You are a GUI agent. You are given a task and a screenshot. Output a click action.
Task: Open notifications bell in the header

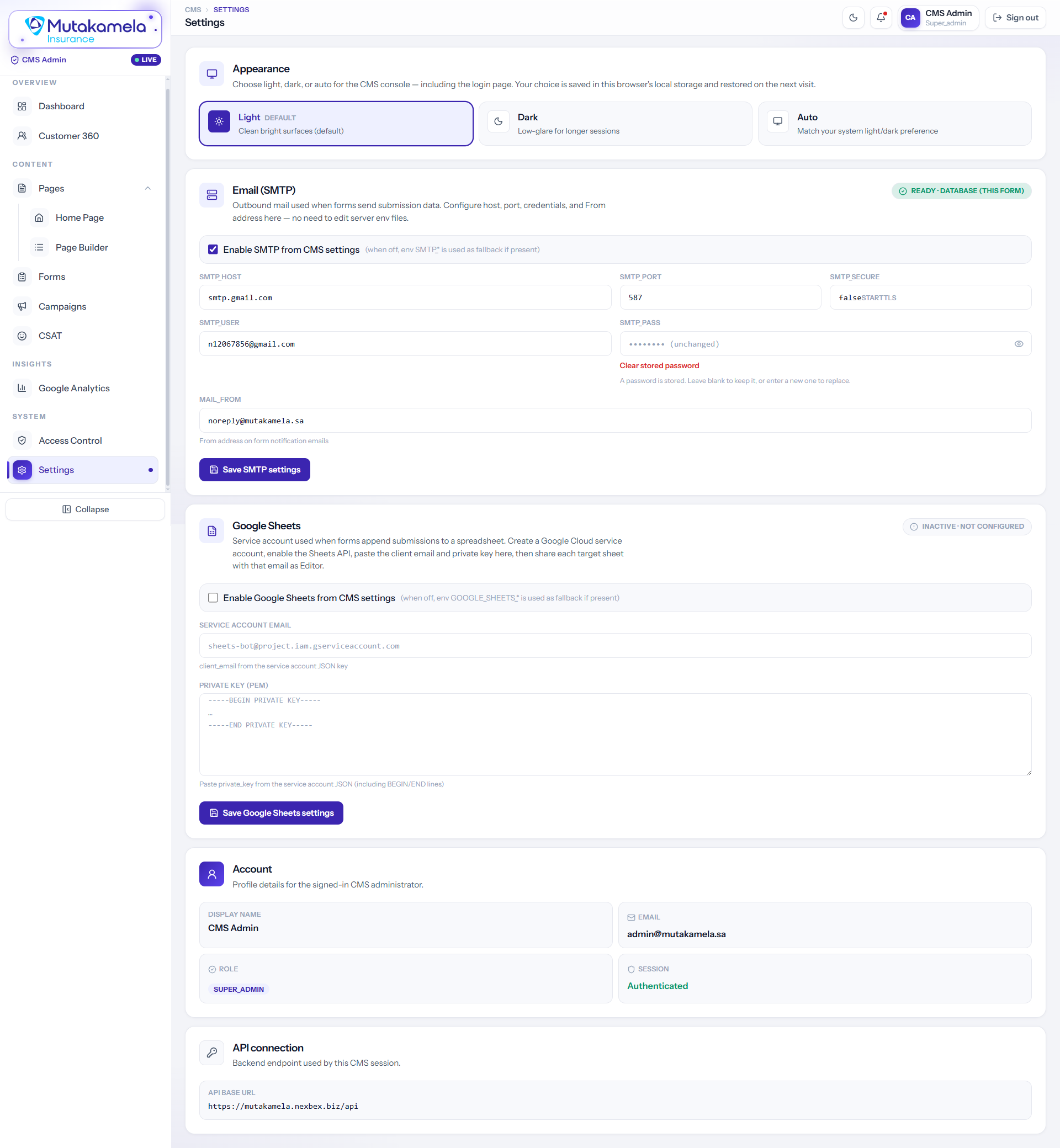point(881,18)
